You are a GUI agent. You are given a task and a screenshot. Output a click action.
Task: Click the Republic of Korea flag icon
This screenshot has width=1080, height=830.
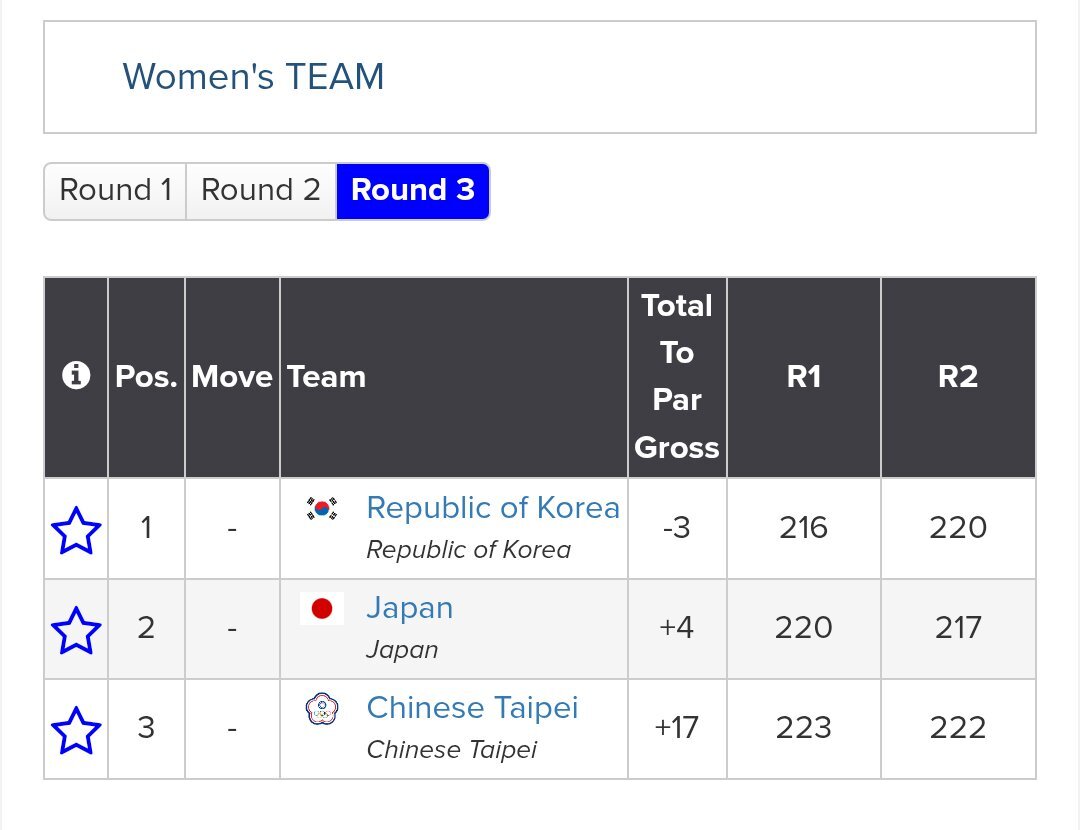[x=322, y=508]
